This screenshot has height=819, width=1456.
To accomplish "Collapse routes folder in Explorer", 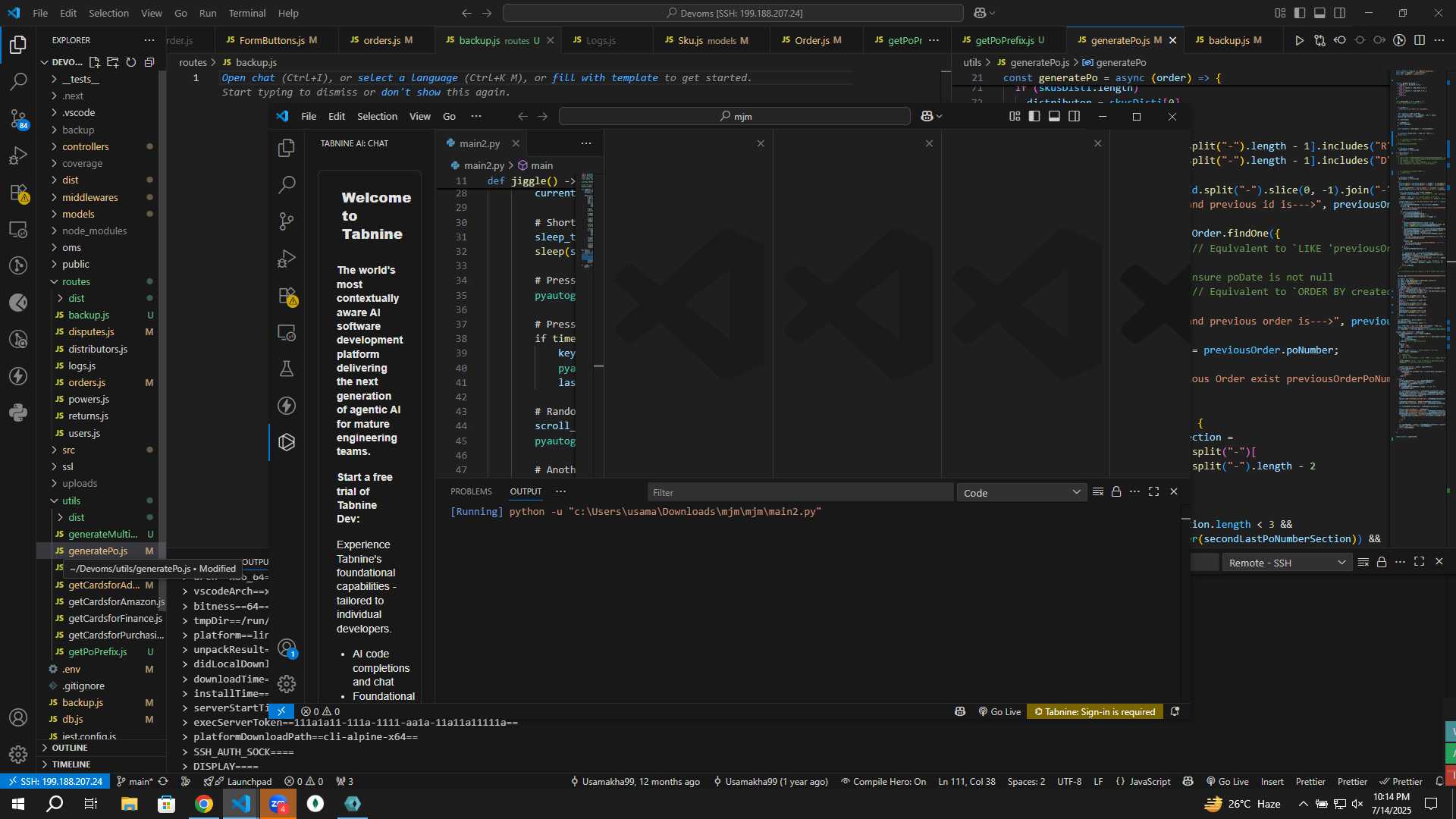I will (76, 281).
